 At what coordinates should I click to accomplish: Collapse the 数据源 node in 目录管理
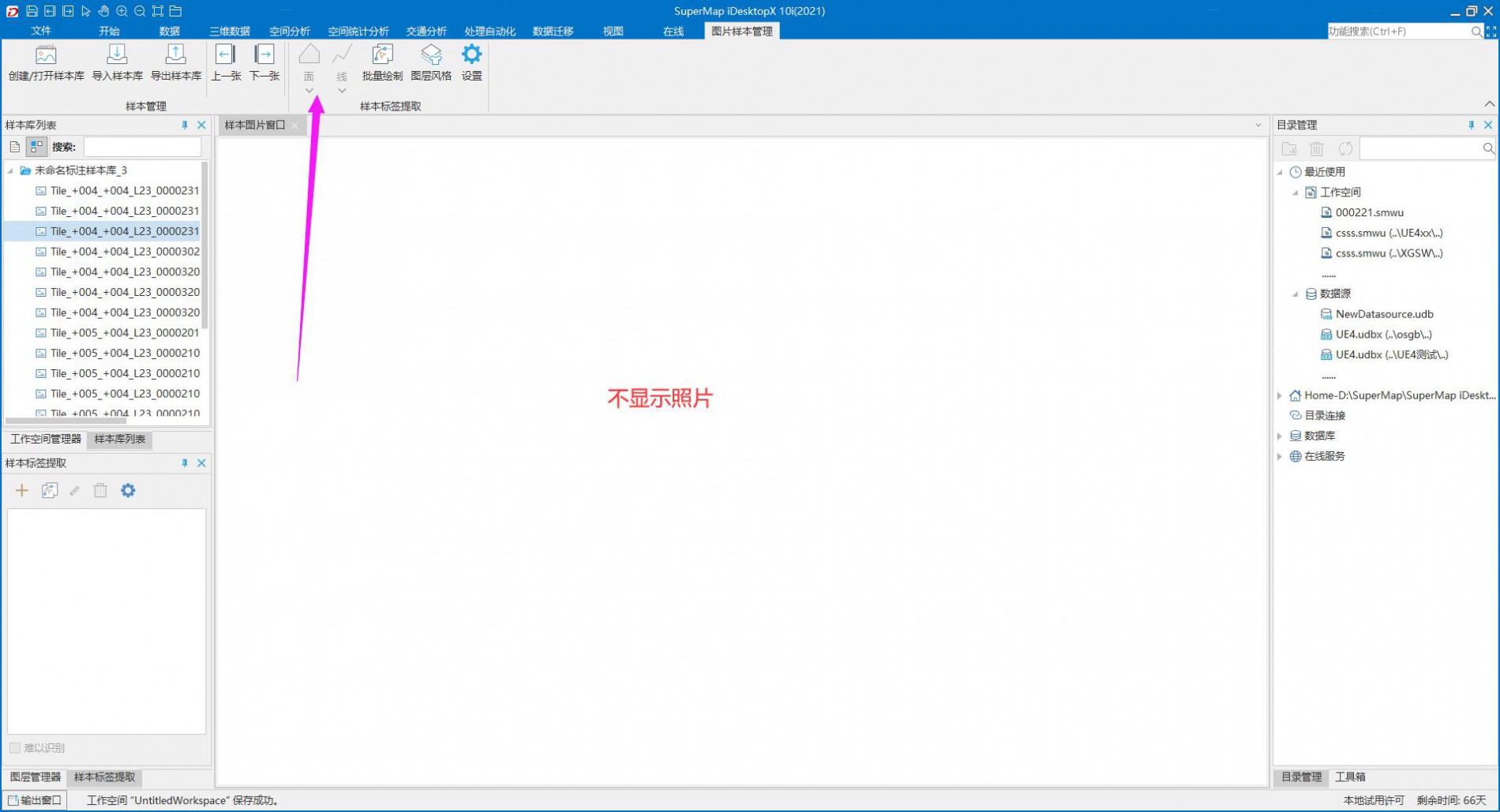1296,294
